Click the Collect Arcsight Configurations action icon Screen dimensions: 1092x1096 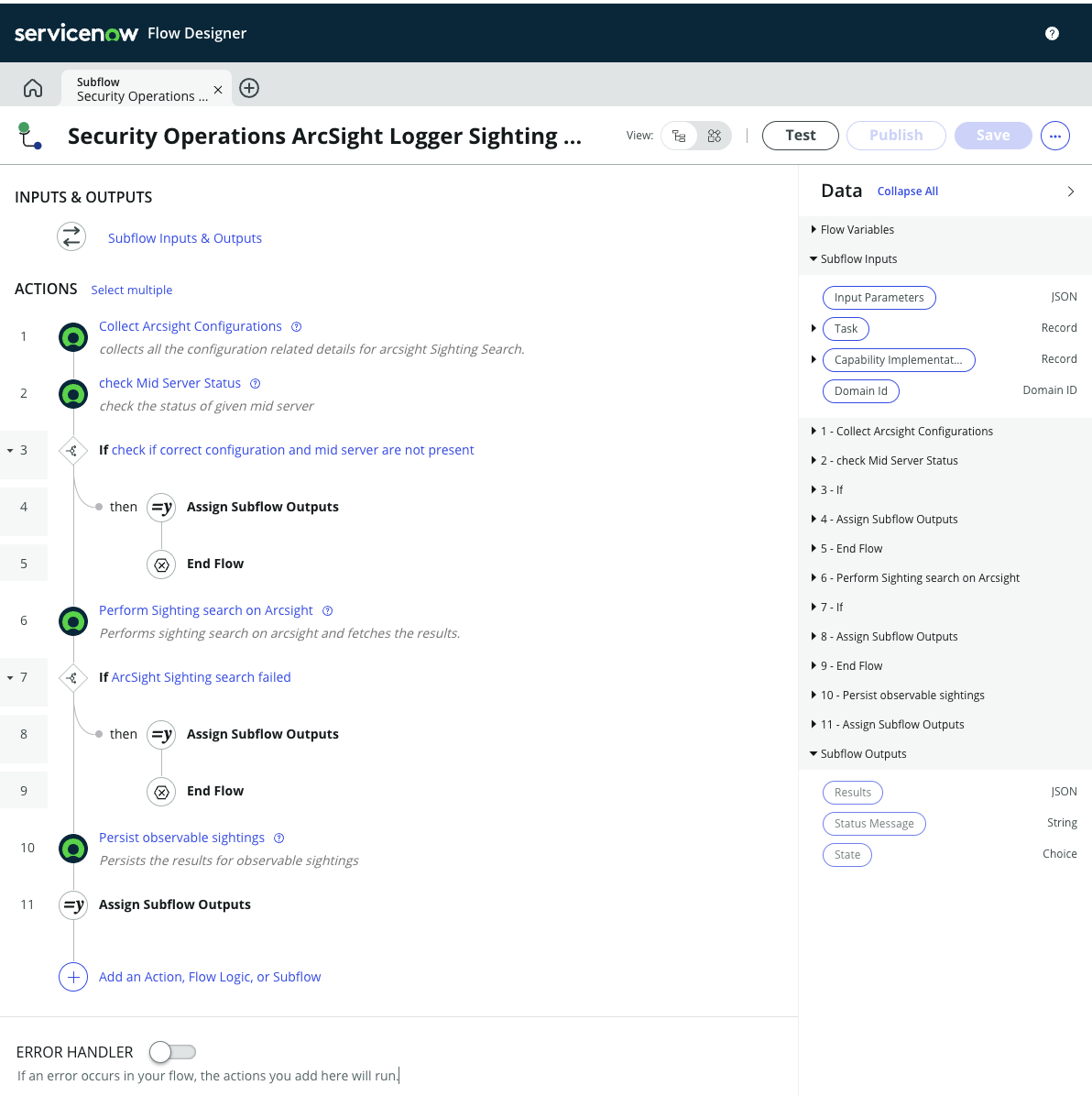point(73,337)
